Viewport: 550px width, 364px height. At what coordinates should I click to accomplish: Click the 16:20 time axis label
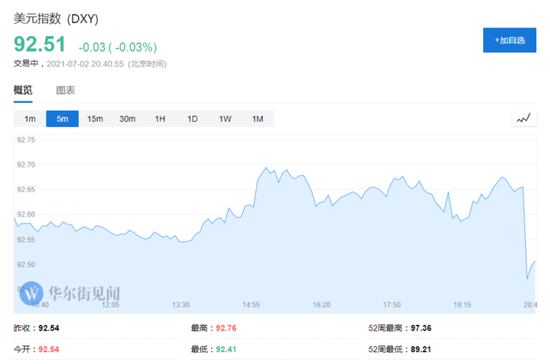[x=321, y=305]
